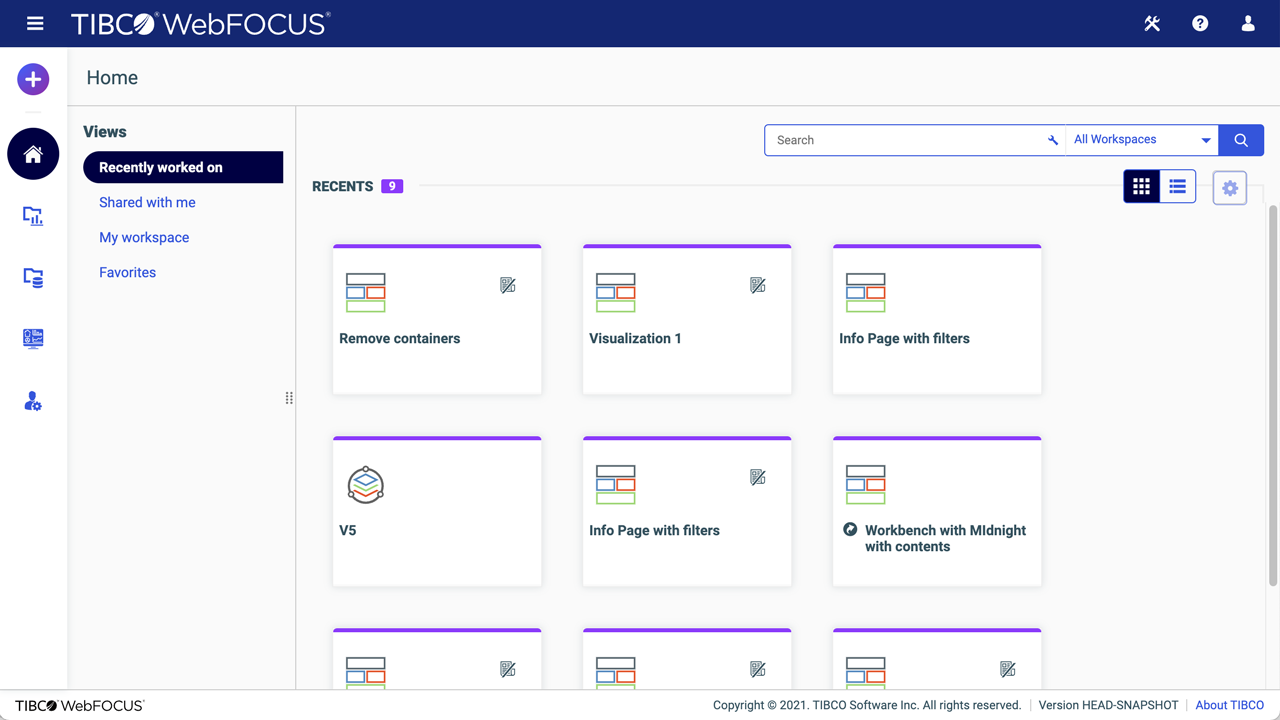Click the panel resize grip handle
1280x720 pixels.
(x=289, y=398)
